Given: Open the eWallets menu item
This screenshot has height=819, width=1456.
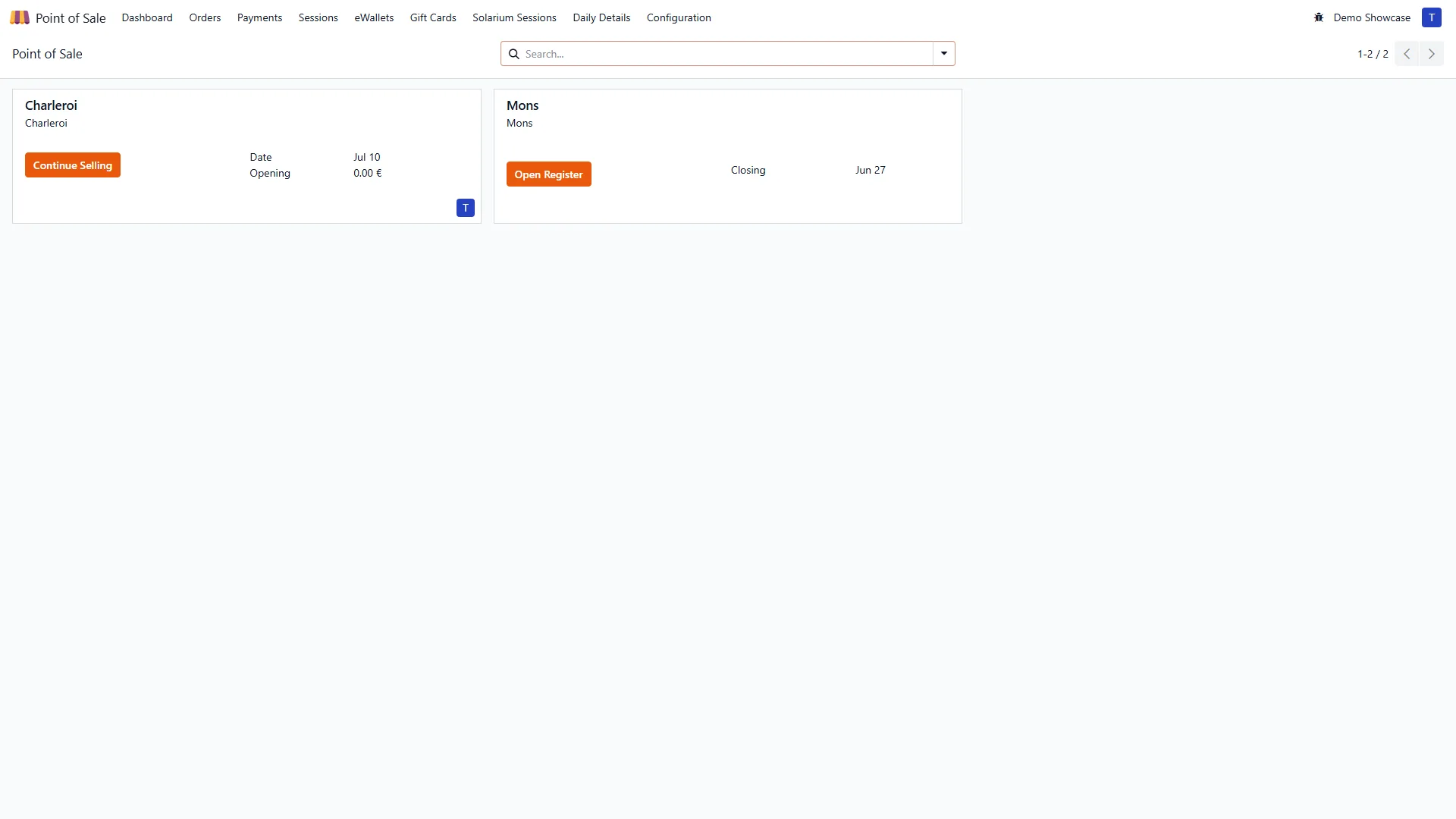Looking at the screenshot, I should coord(374,17).
